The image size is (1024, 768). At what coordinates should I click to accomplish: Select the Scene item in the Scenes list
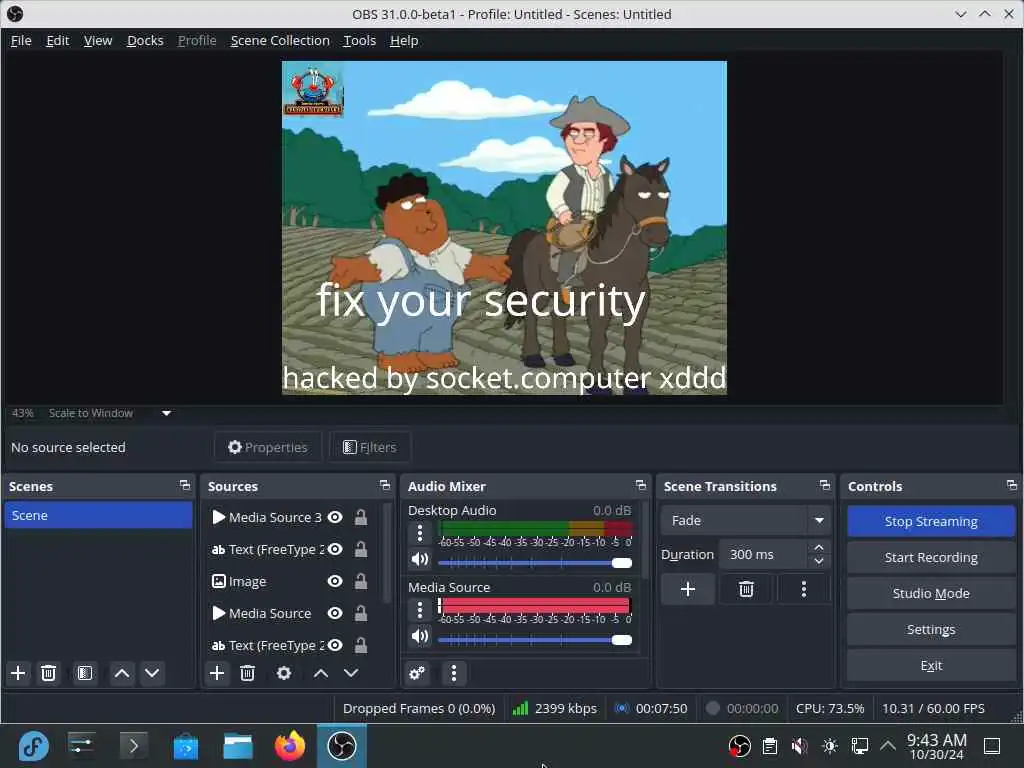98,515
